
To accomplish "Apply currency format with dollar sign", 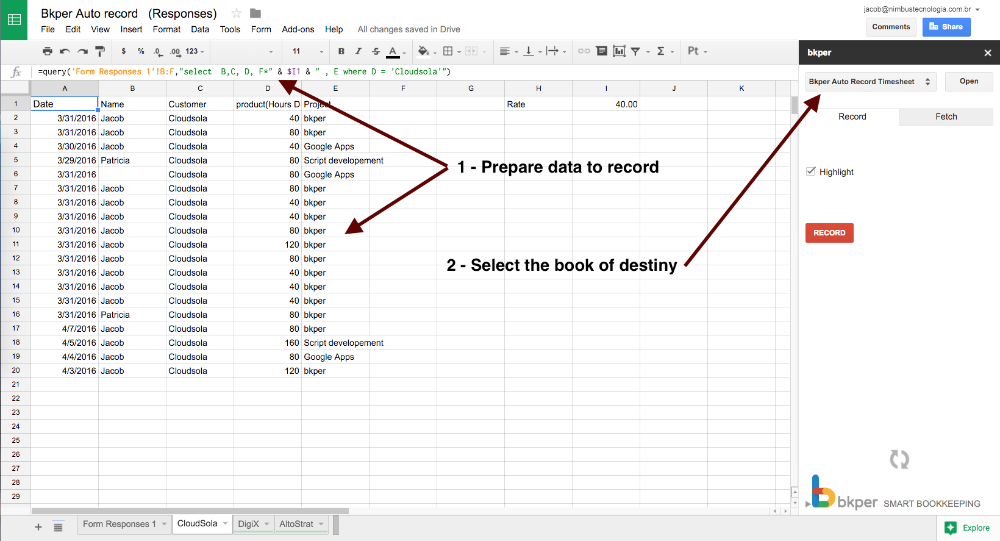I will 123,51.
